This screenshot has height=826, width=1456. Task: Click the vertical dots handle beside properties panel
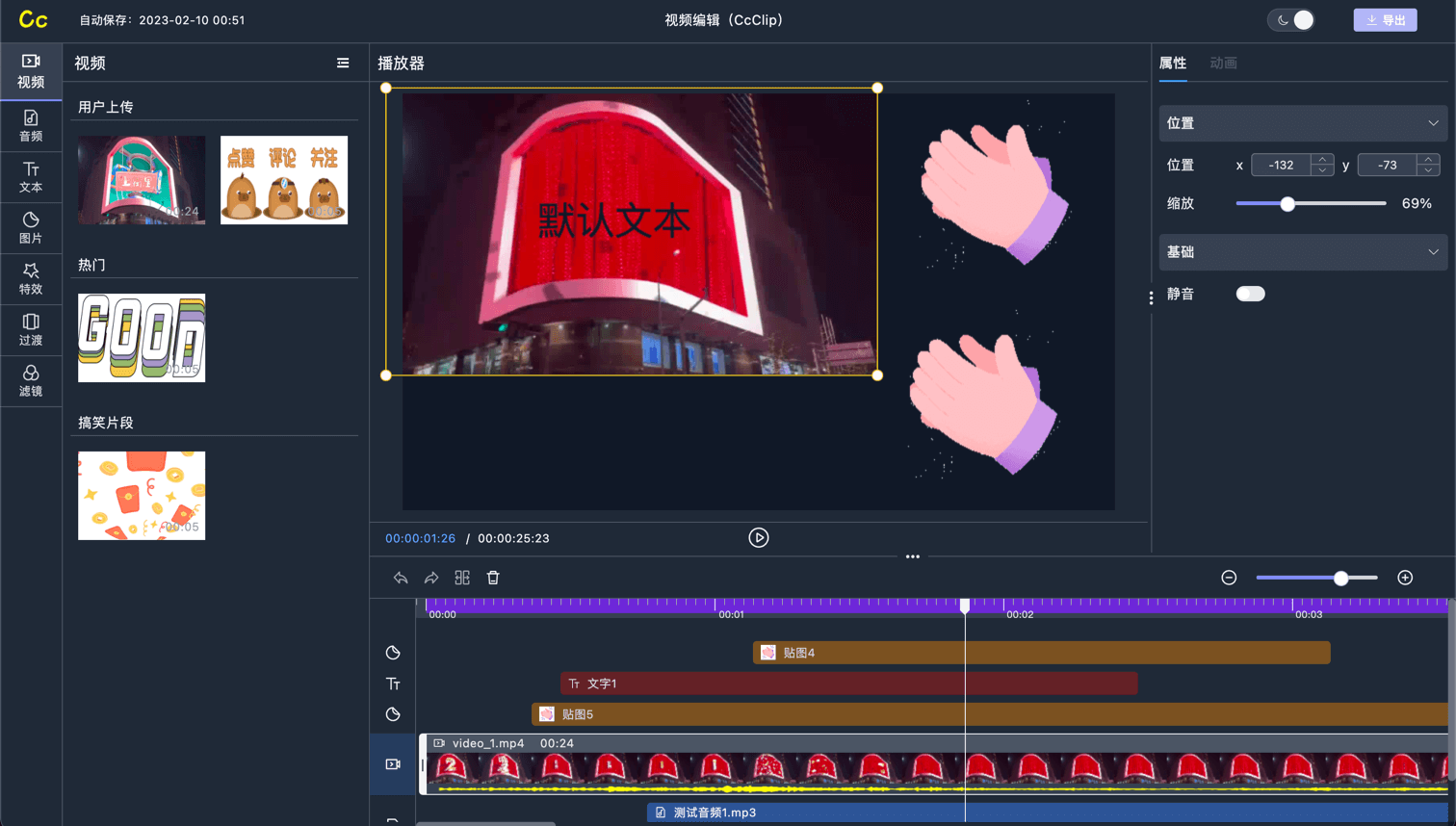click(x=1151, y=298)
